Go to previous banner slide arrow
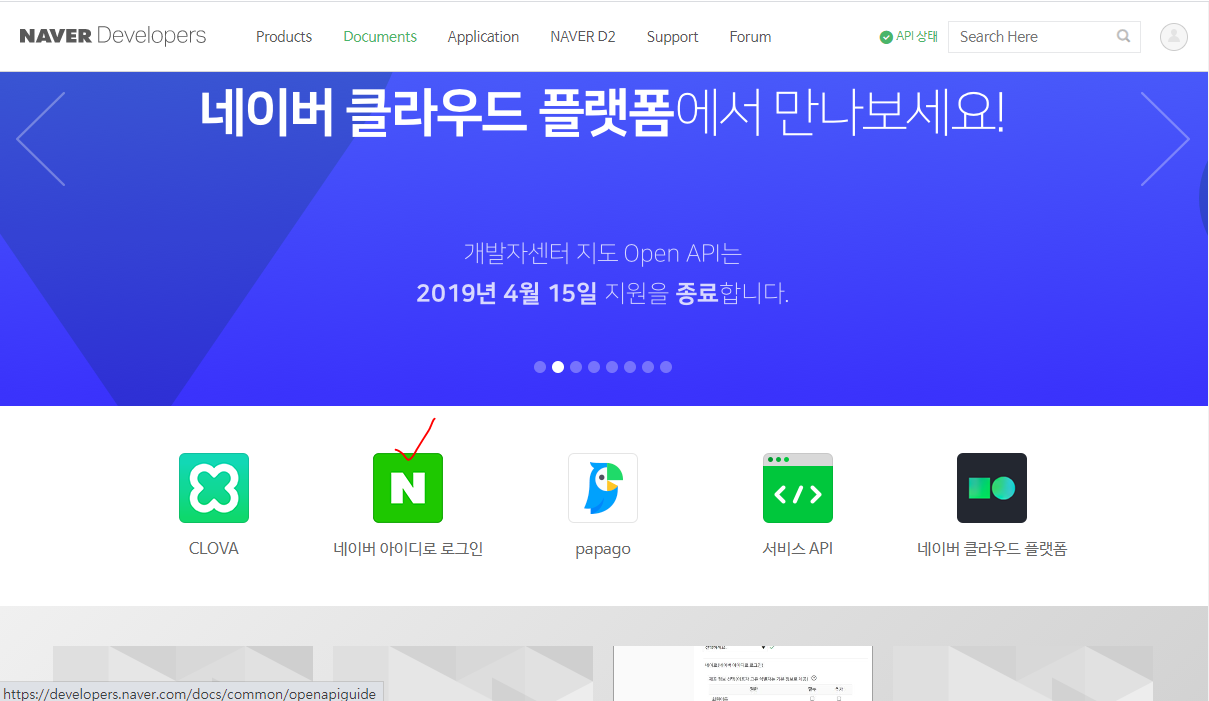The width and height of the screenshot is (1209, 701). pyautogui.click(x=41, y=139)
